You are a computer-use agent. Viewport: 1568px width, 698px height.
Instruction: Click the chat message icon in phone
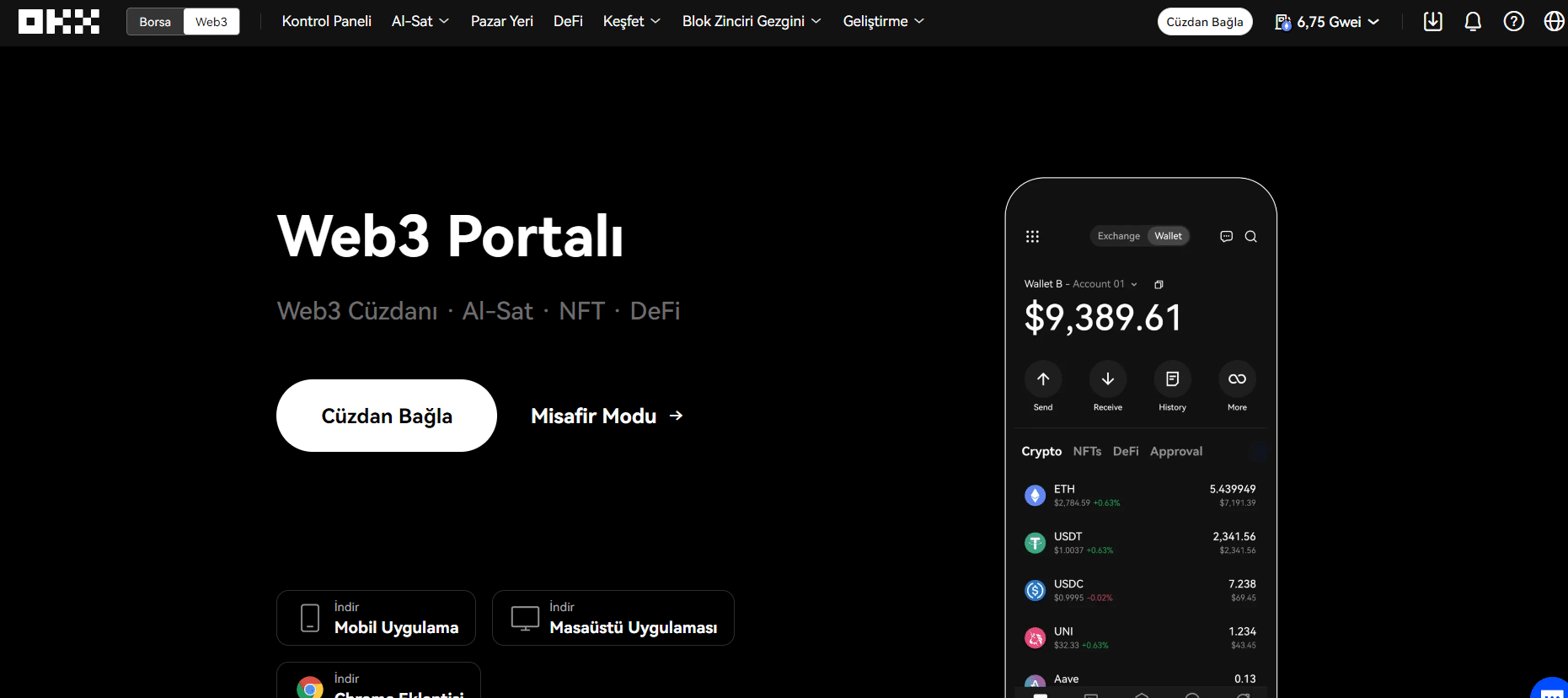click(x=1227, y=236)
